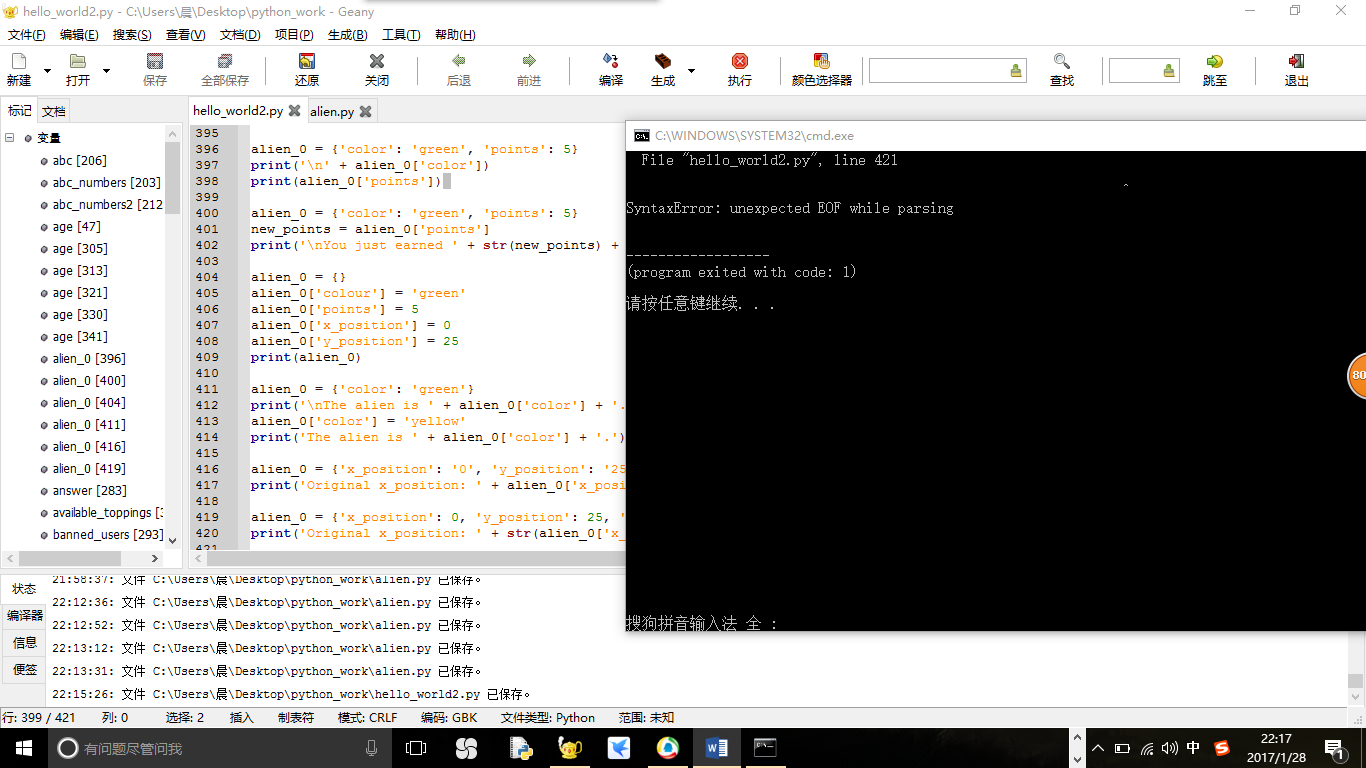Switch to the 文档 sidebar tab
This screenshot has width=1366, height=768.
pos(54,111)
